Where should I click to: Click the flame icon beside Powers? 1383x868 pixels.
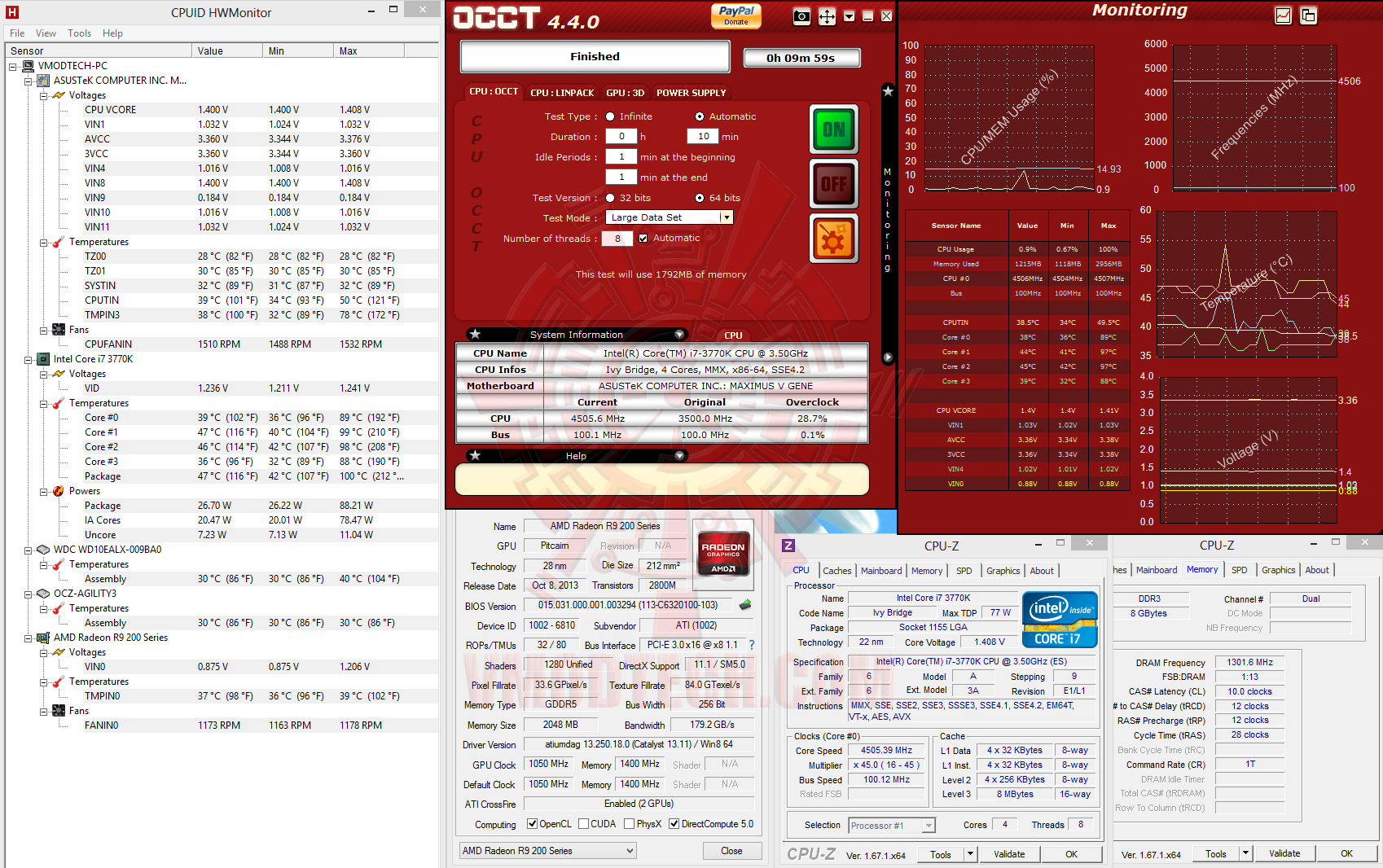click(x=59, y=491)
